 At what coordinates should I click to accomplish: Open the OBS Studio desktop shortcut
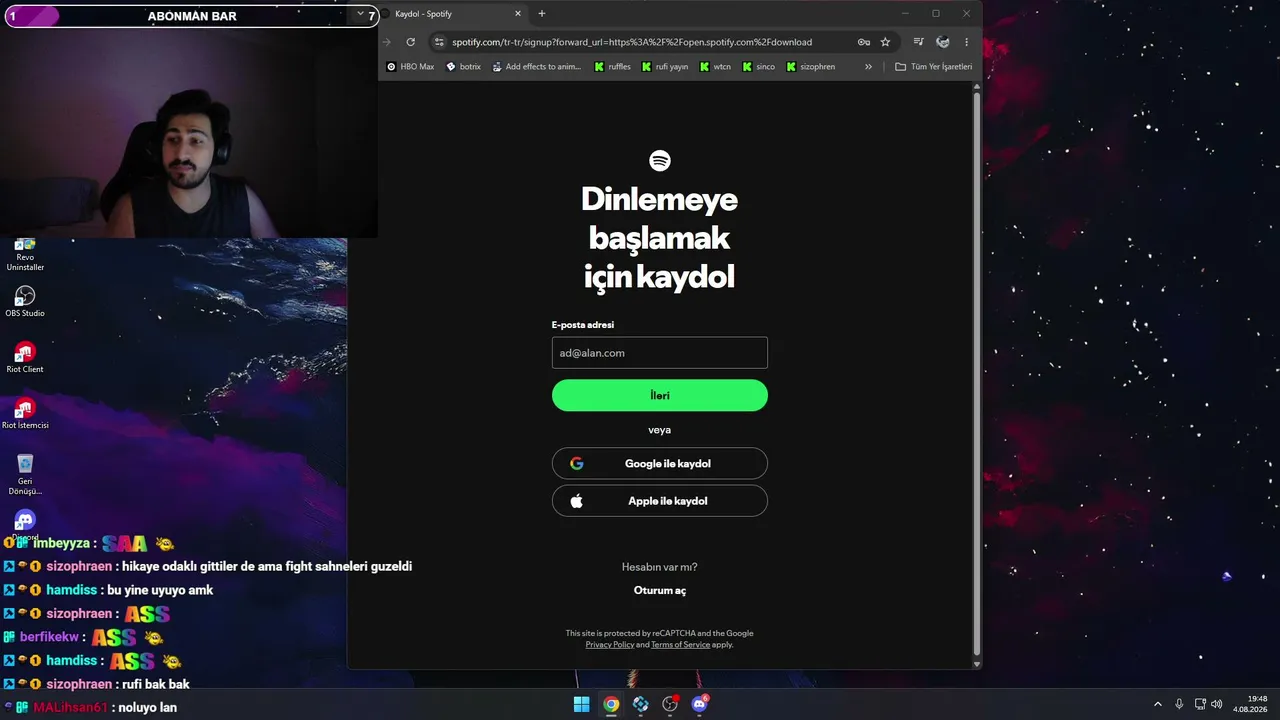pyautogui.click(x=25, y=302)
